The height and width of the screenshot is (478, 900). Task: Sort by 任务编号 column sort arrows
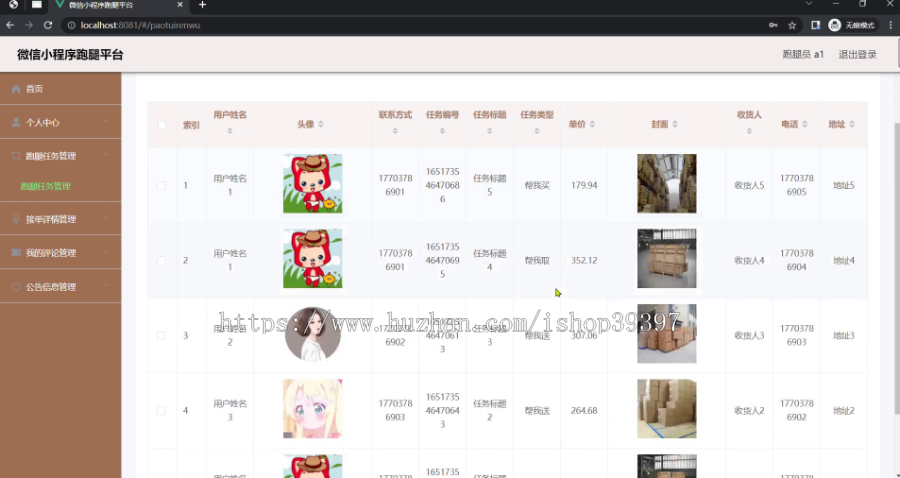(x=442, y=131)
